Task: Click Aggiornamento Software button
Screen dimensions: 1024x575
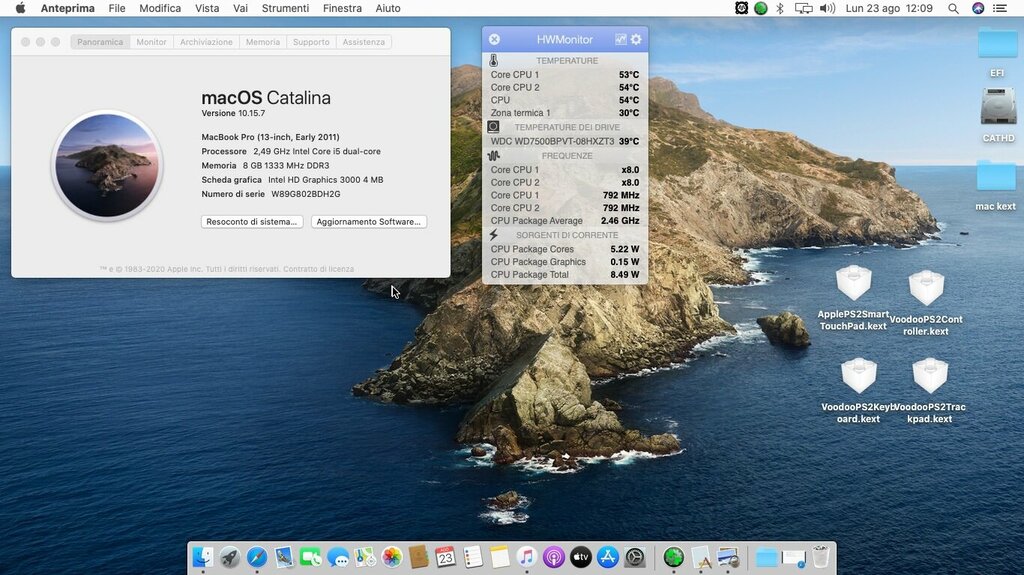Action: pos(369,222)
